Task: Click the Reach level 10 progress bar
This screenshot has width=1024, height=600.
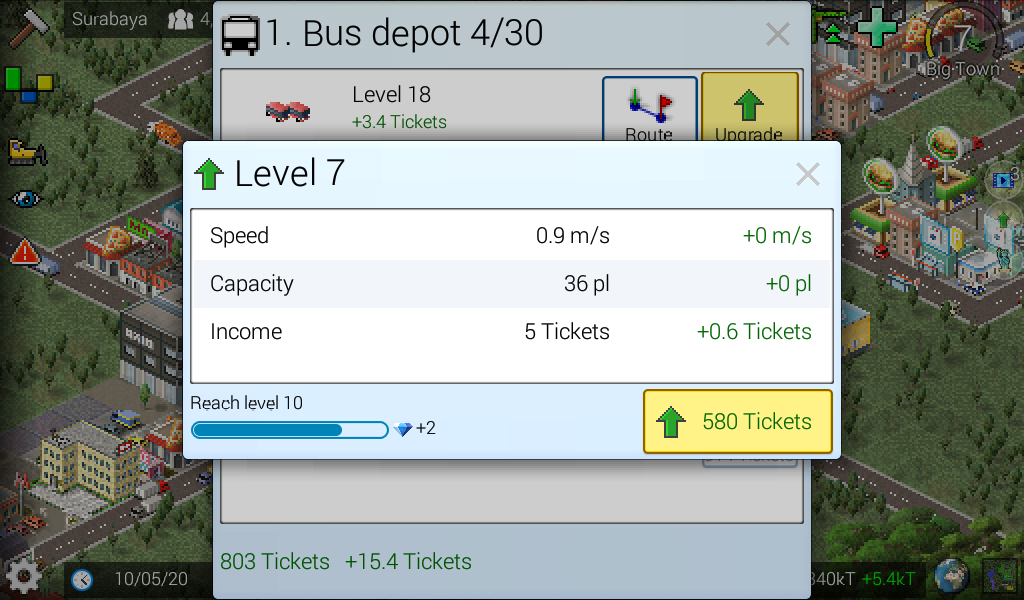Action: pyautogui.click(x=289, y=430)
